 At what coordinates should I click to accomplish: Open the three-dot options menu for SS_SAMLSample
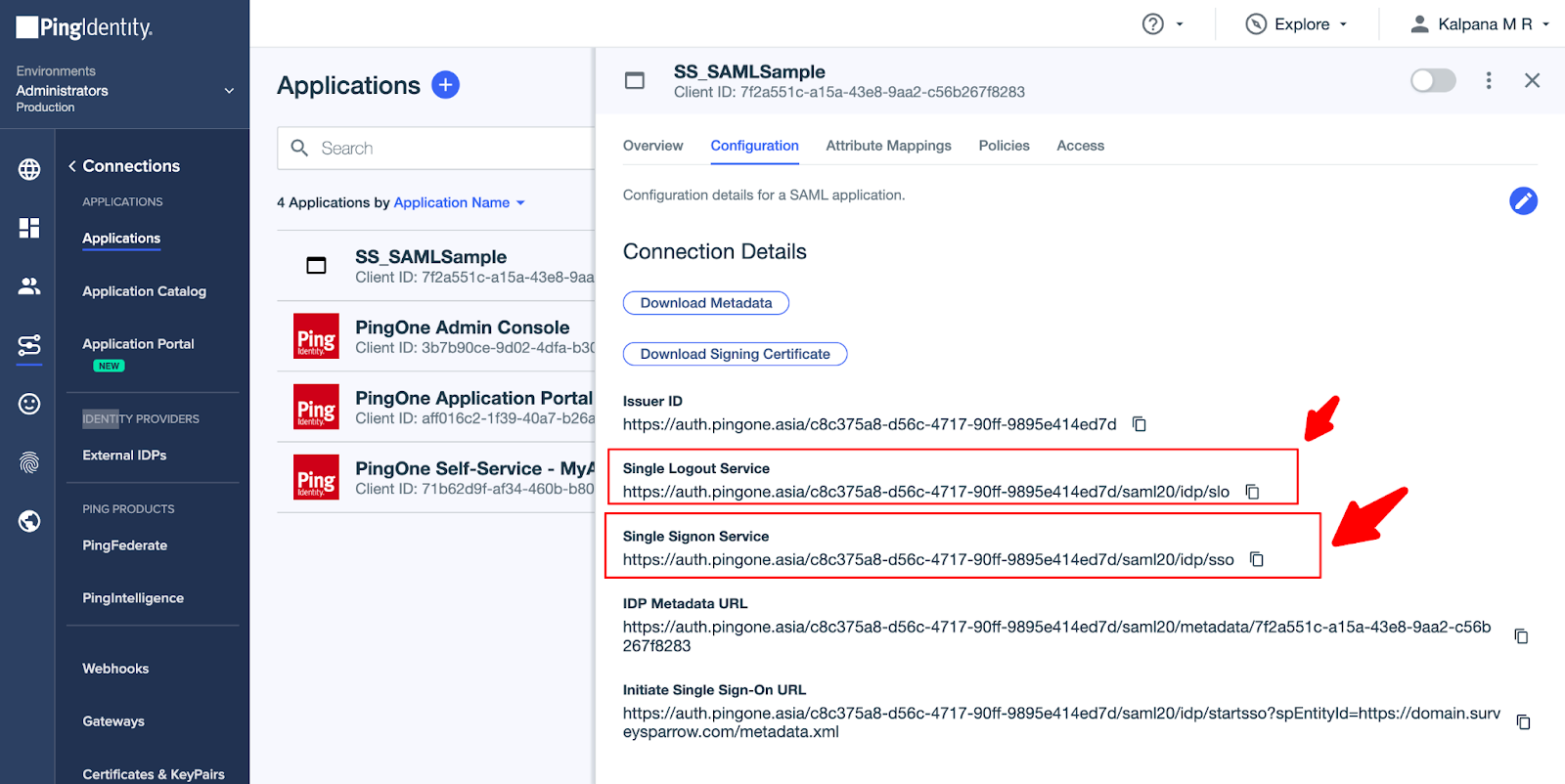coord(1489,80)
